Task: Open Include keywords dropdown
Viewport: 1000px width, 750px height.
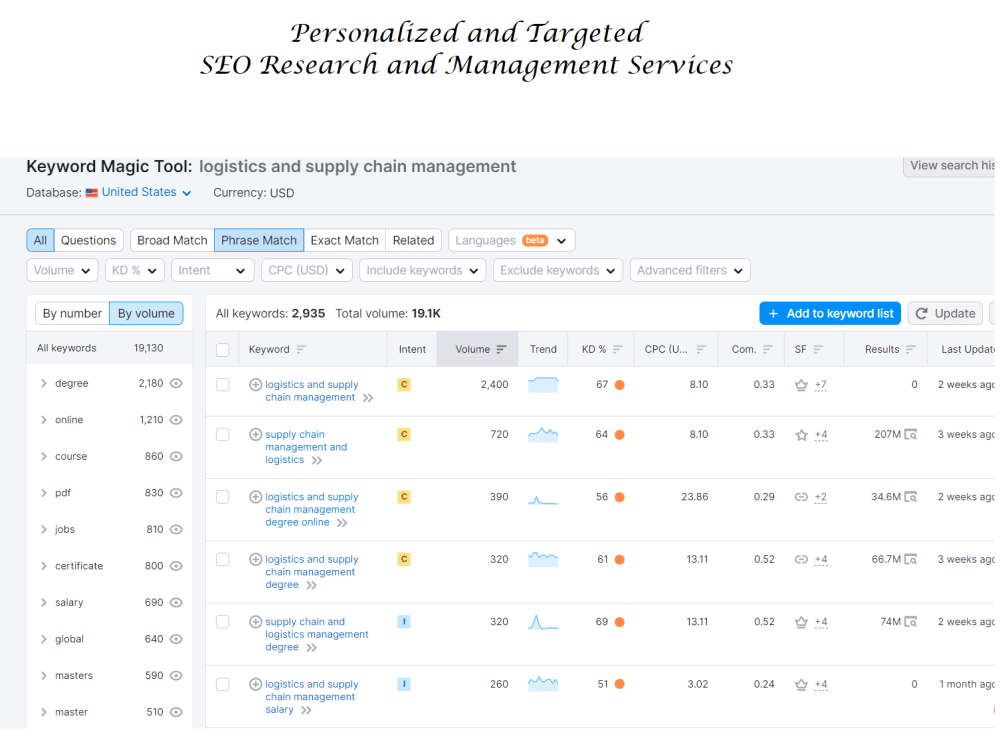Action: point(422,270)
